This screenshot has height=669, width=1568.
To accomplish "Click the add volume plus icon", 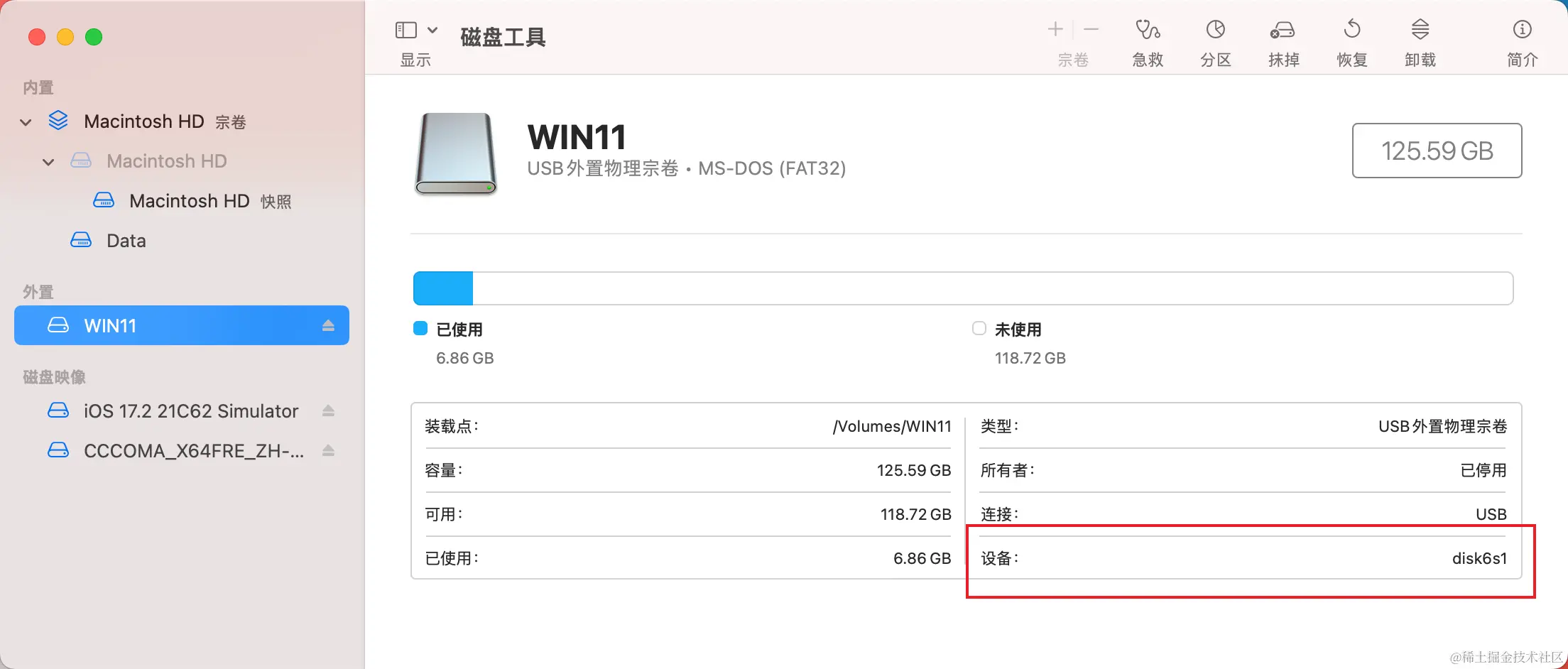I will [1055, 29].
